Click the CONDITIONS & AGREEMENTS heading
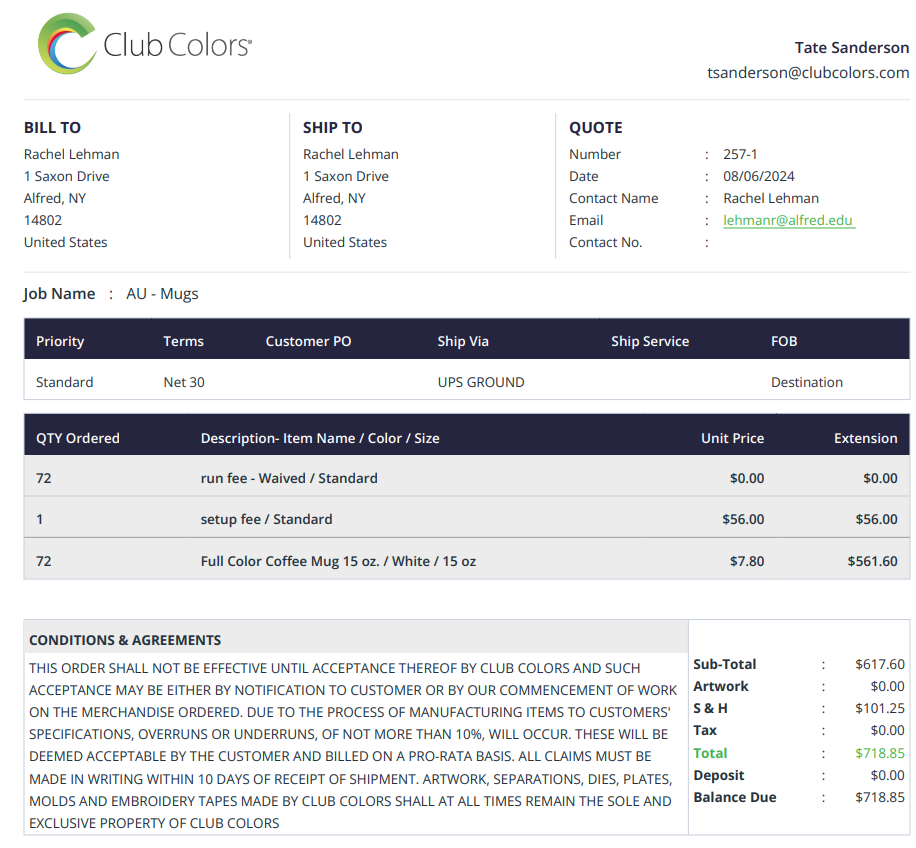This screenshot has width=916, height=848. click(x=125, y=640)
